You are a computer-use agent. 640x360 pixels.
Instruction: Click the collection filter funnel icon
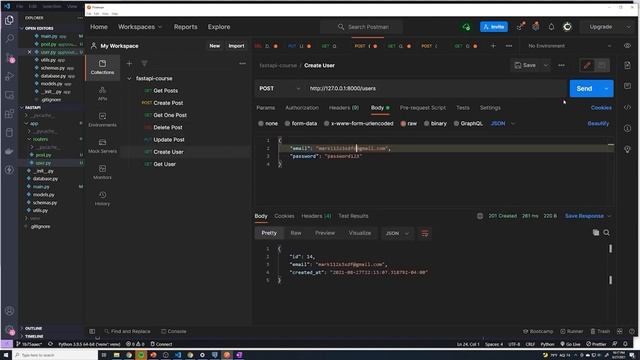144,63
